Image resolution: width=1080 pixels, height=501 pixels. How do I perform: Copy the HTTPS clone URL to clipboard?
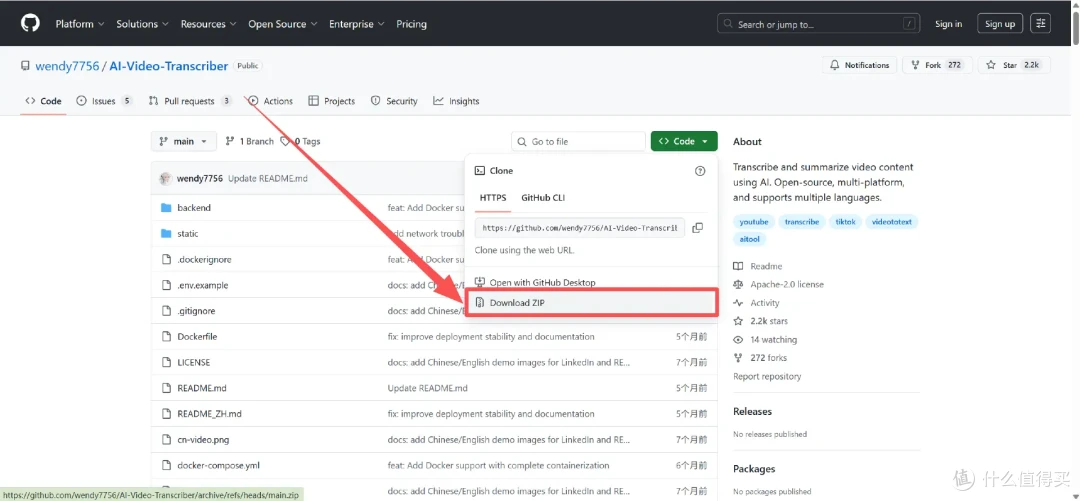coord(697,227)
